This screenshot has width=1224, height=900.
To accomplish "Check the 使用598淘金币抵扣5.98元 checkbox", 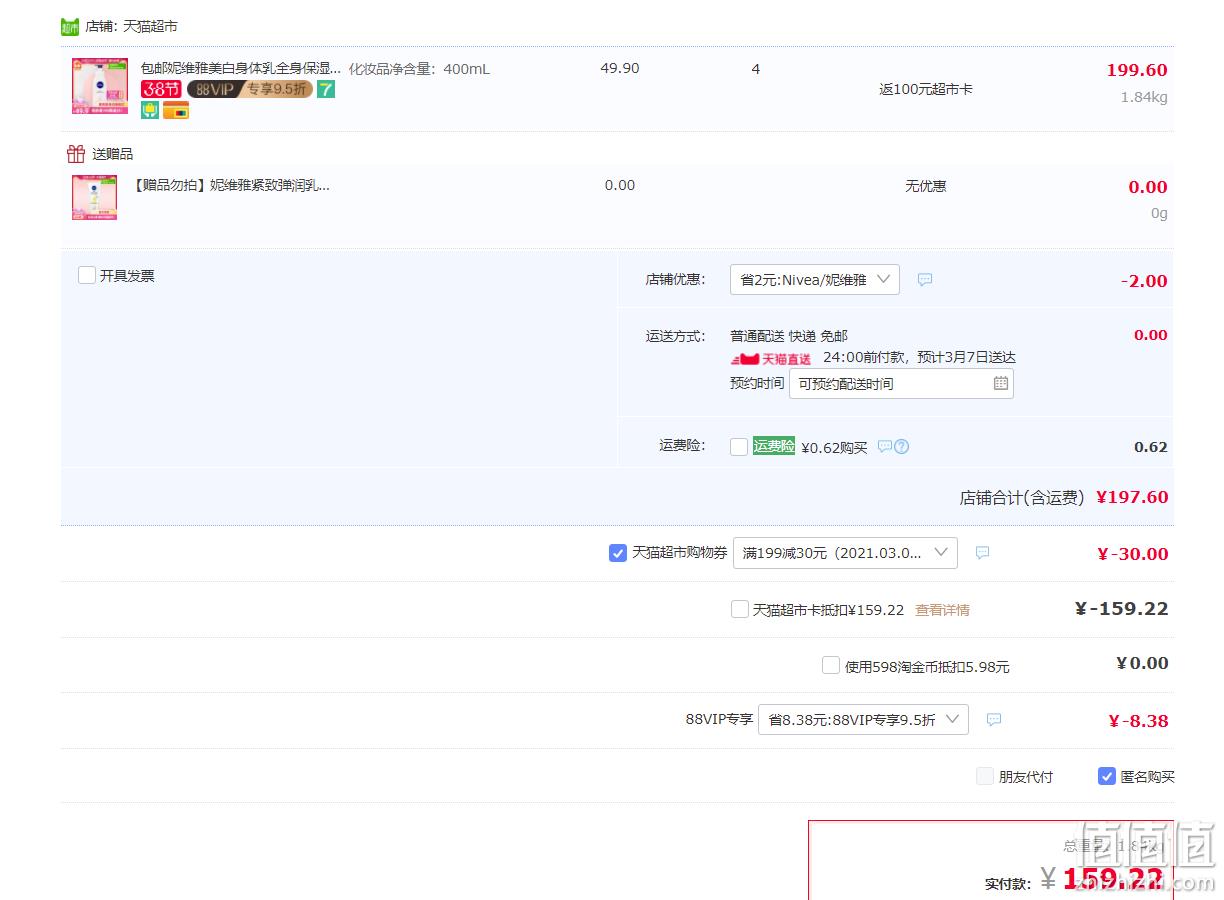I will 831,665.
